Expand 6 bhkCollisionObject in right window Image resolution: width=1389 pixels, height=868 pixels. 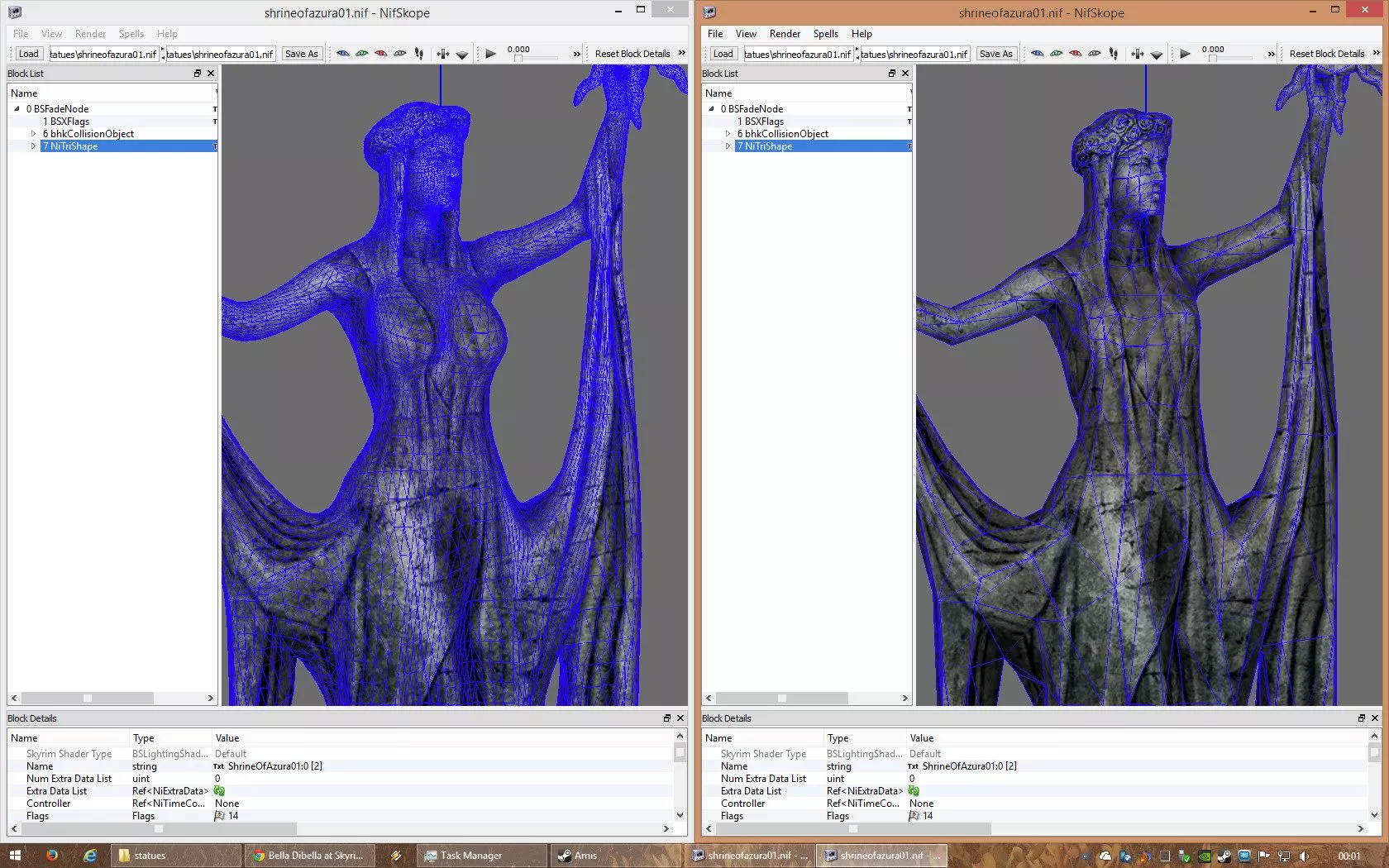[x=728, y=134]
